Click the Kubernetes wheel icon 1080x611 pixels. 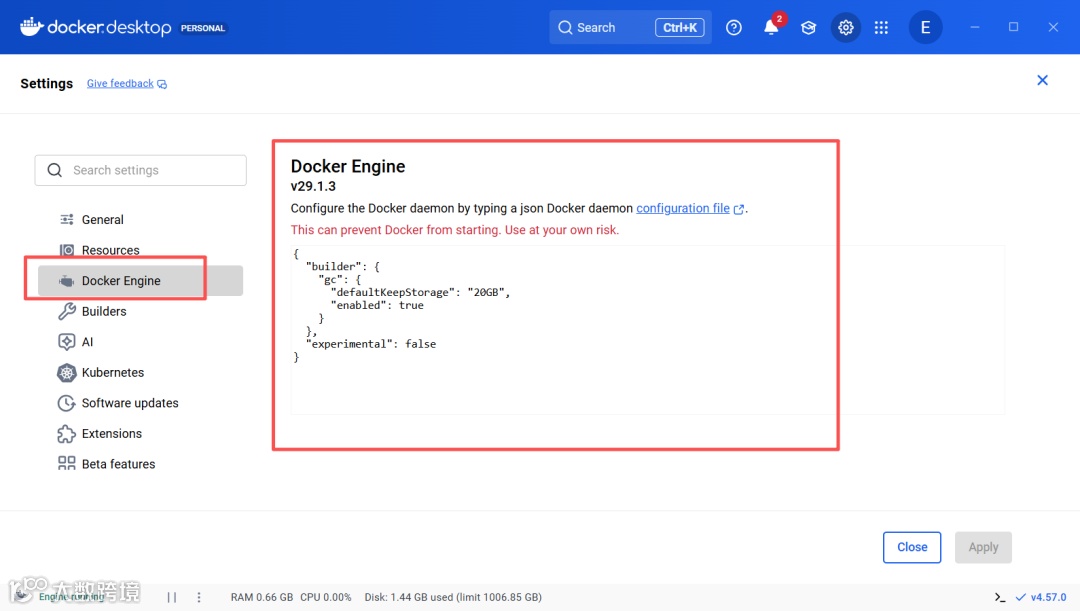[67, 373]
